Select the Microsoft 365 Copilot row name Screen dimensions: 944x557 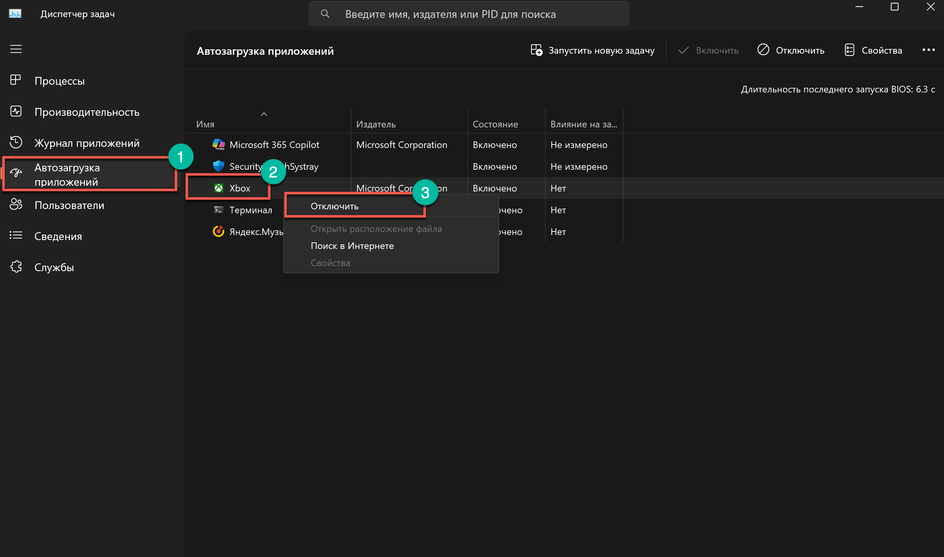point(274,145)
